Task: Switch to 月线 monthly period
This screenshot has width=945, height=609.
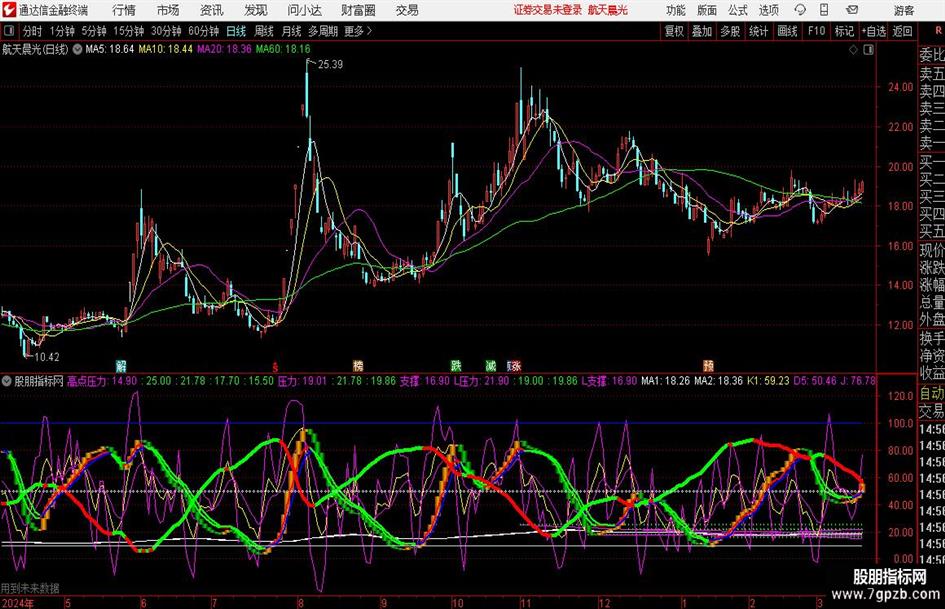Action: 291,31
